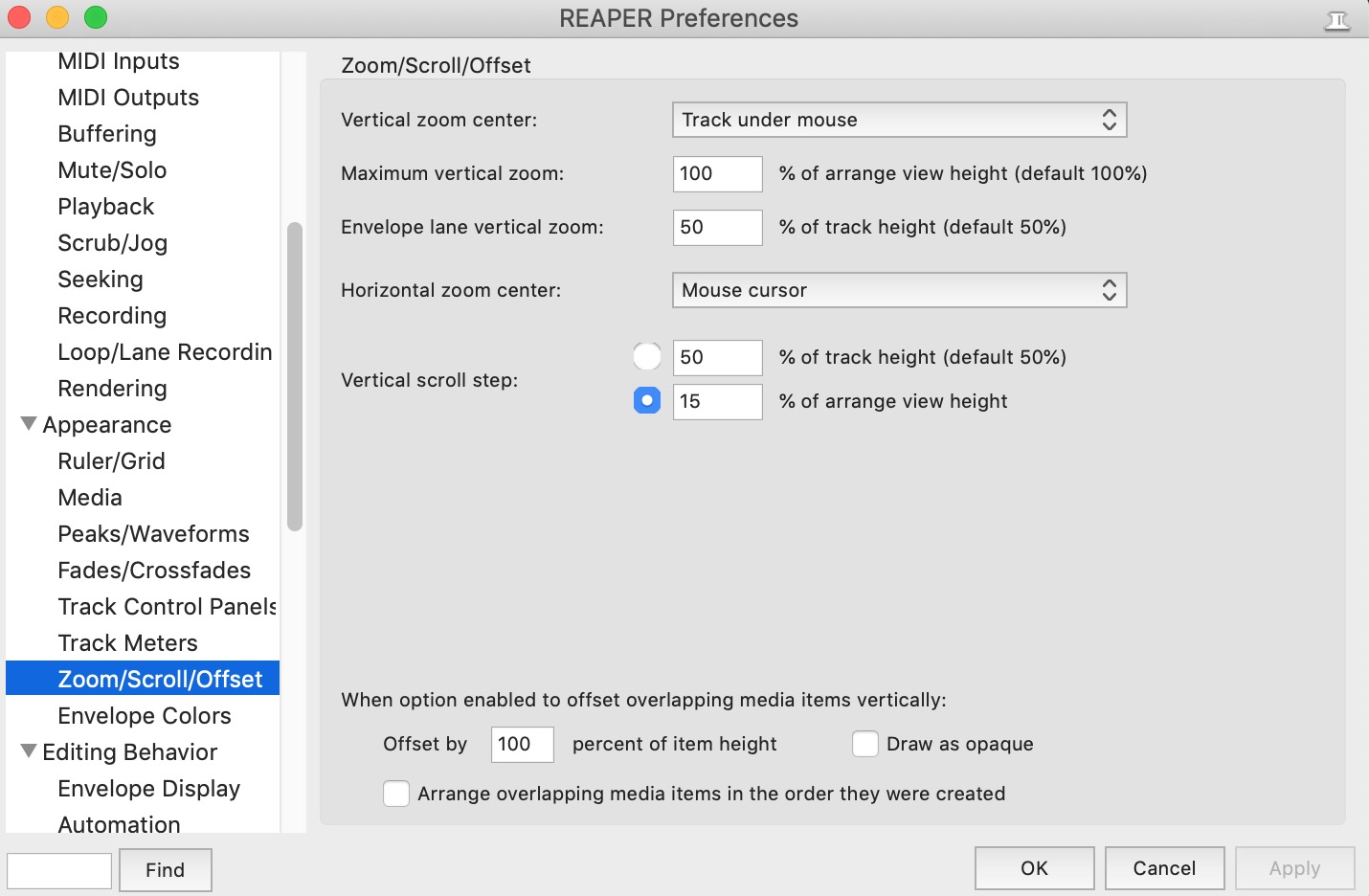Open Track Control Panels settings
The image size is (1369, 896).
(168, 607)
